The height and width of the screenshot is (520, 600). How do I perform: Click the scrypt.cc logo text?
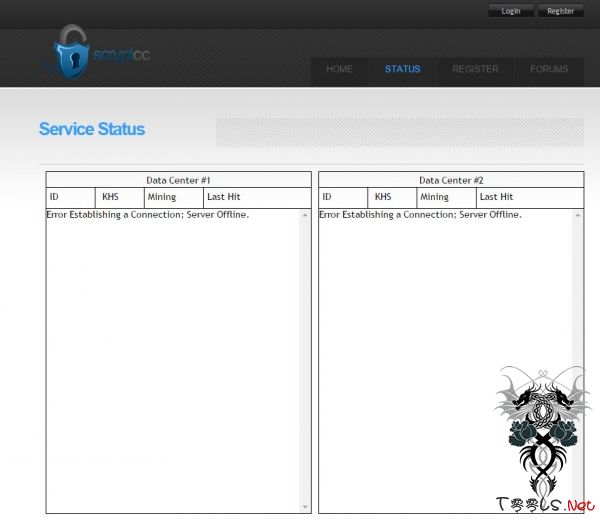120,55
